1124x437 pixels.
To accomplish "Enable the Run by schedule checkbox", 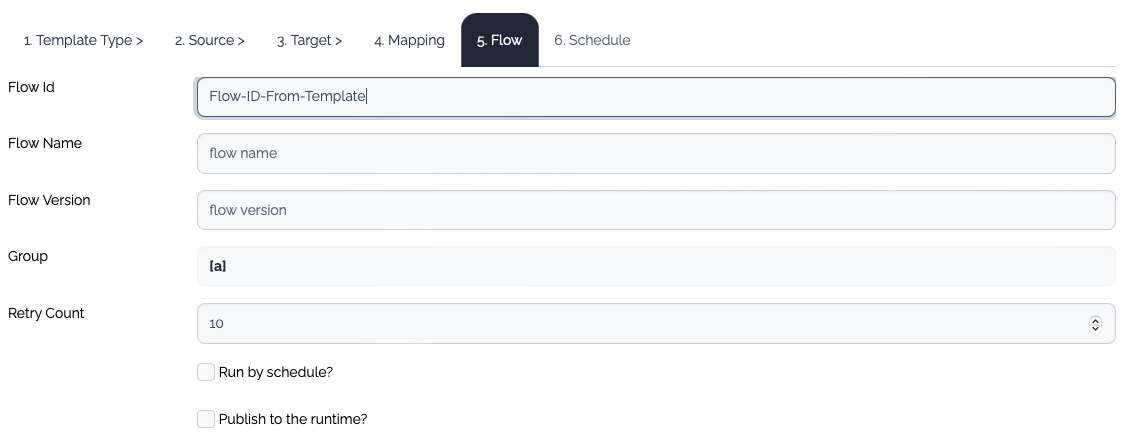I will point(206,372).
